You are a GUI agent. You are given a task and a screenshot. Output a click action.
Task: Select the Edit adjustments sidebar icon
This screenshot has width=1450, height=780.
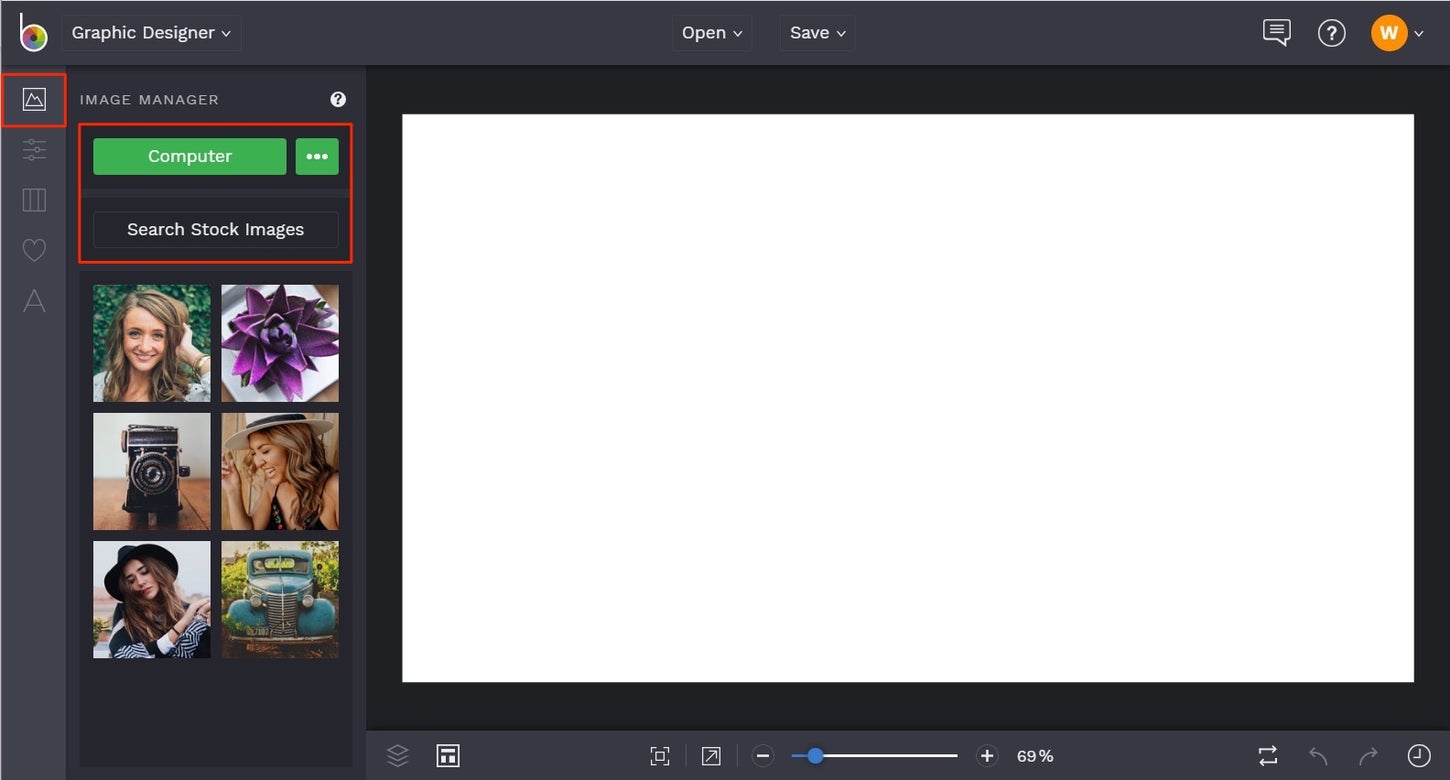tap(33, 148)
